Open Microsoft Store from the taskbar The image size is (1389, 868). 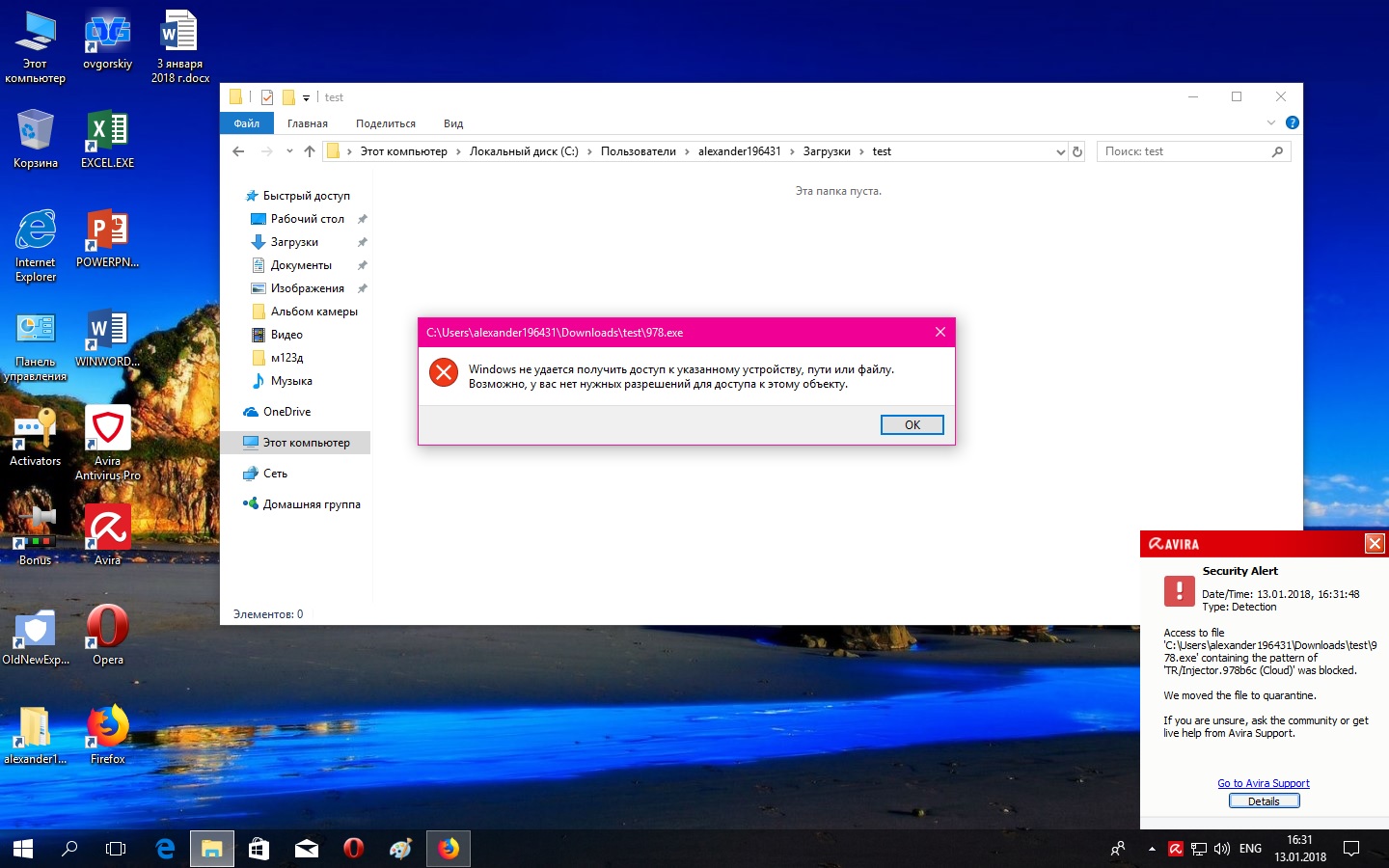pos(259,849)
